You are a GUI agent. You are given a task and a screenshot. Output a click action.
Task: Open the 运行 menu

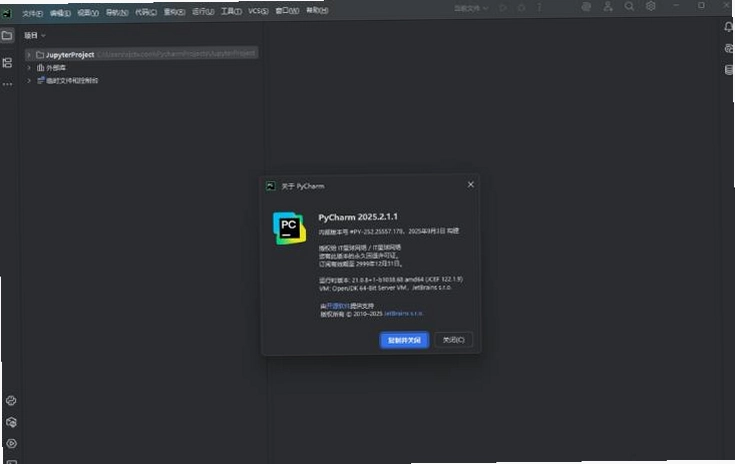[x=203, y=11]
